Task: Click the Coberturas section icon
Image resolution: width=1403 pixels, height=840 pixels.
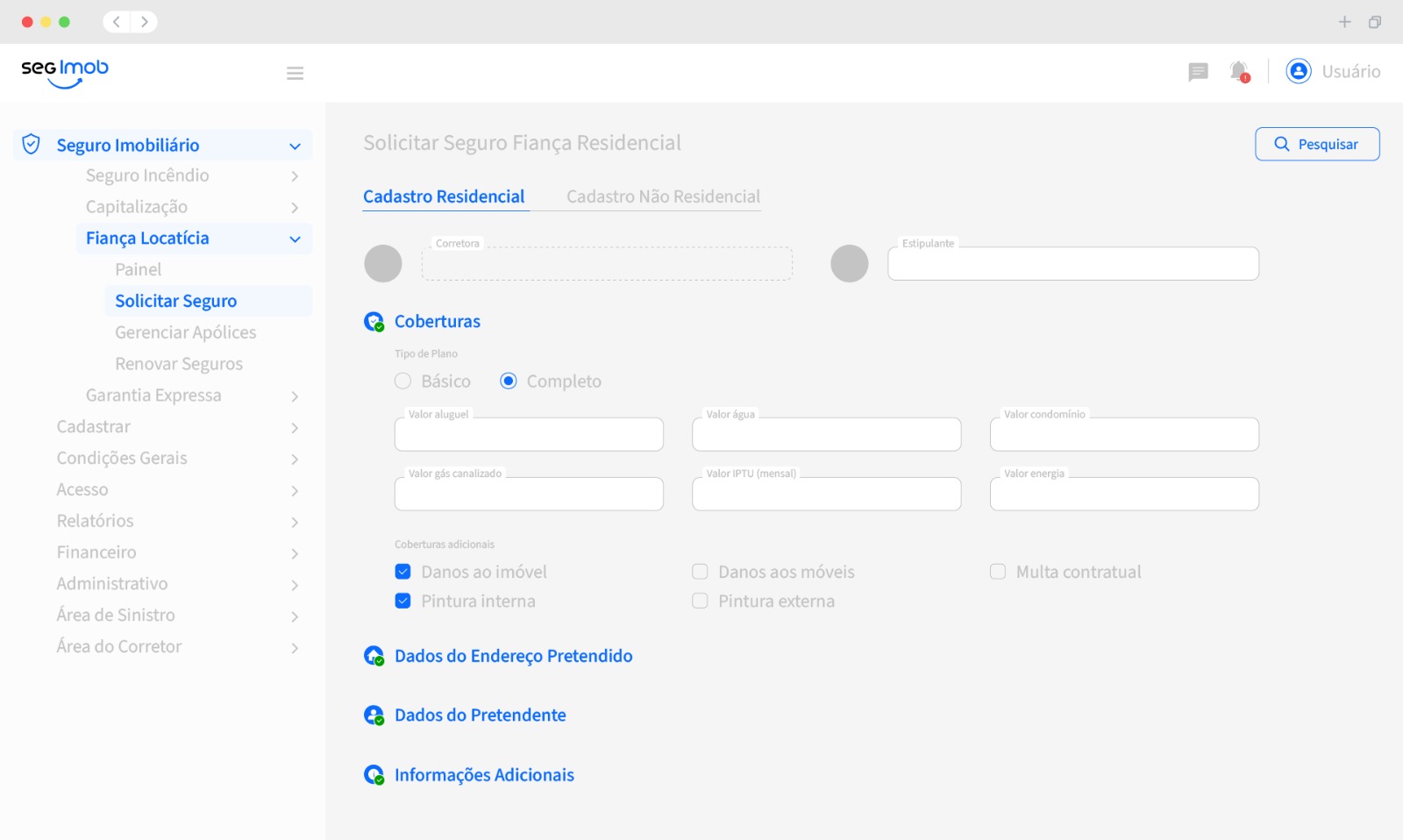Action: (x=374, y=322)
